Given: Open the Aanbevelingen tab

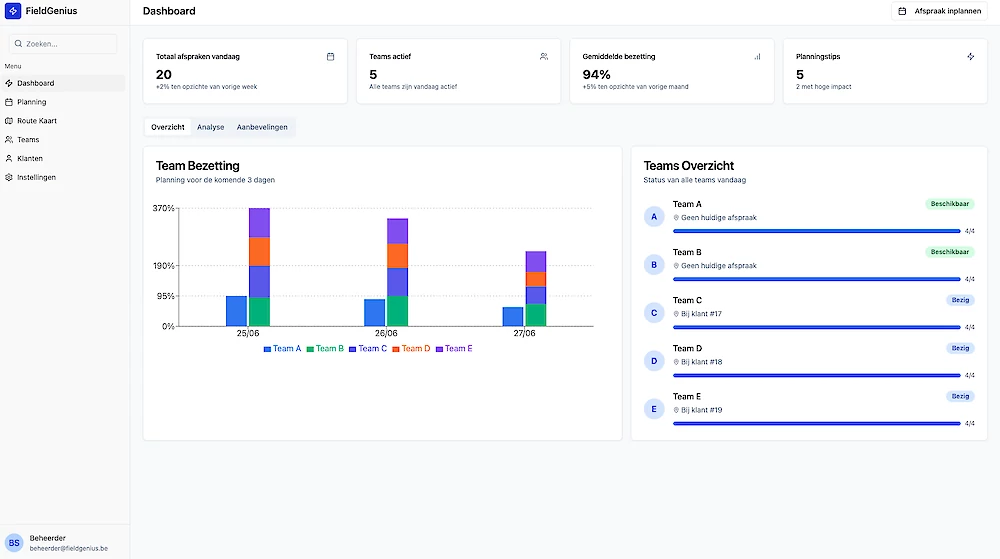Looking at the screenshot, I should tap(262, 127).
